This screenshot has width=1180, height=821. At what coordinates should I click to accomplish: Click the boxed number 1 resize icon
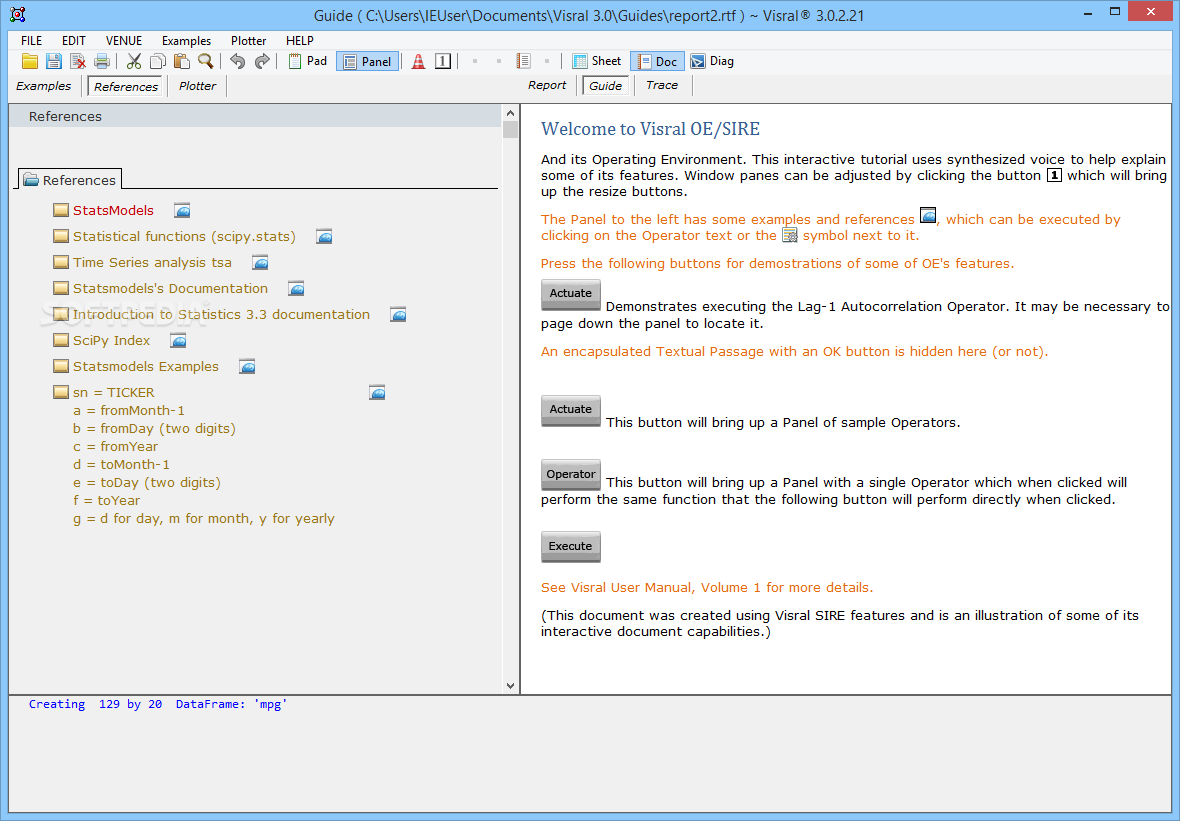(x=443, y=62)
